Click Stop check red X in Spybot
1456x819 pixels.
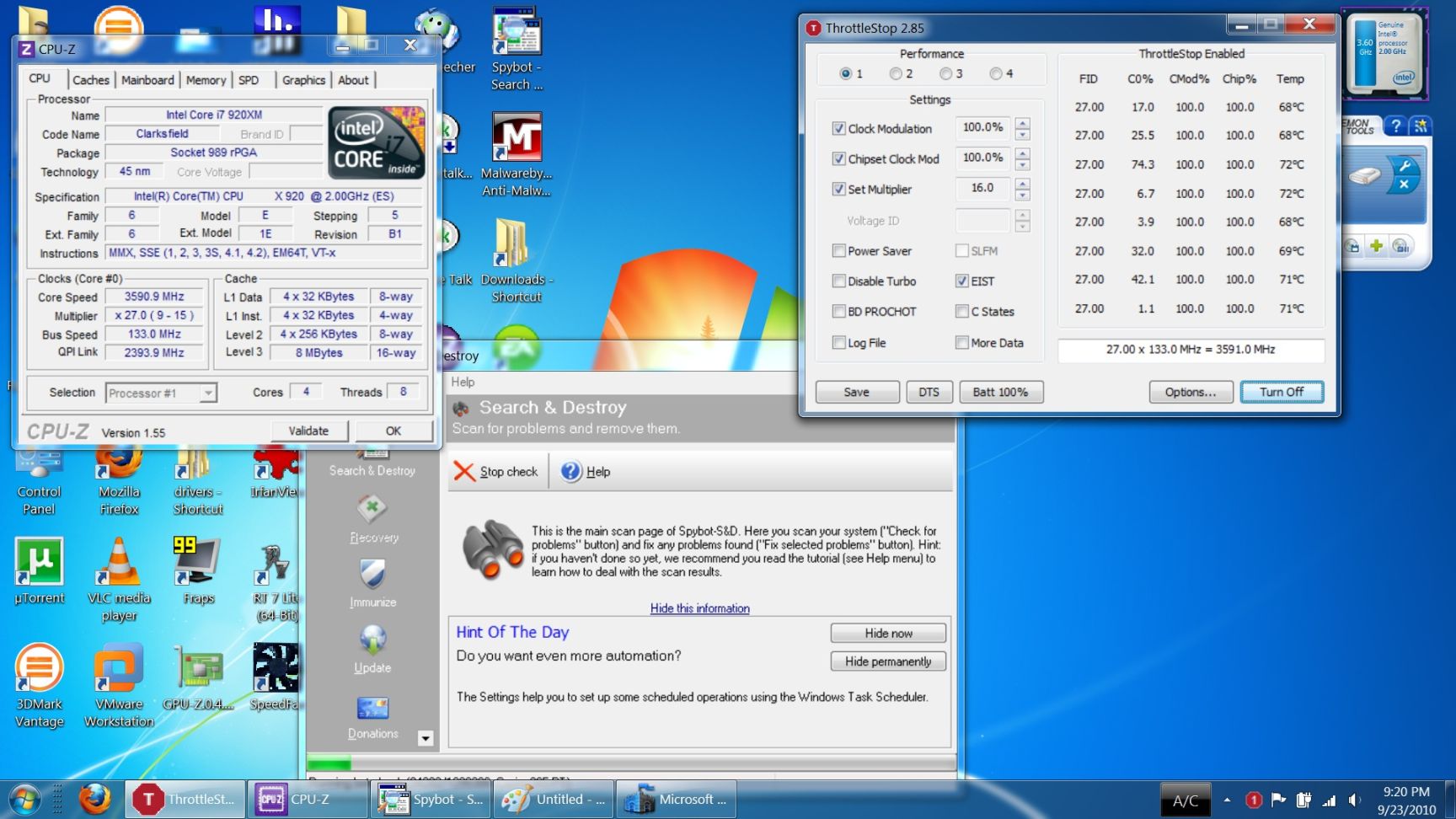pyautogui.click(x=464, y=471)
